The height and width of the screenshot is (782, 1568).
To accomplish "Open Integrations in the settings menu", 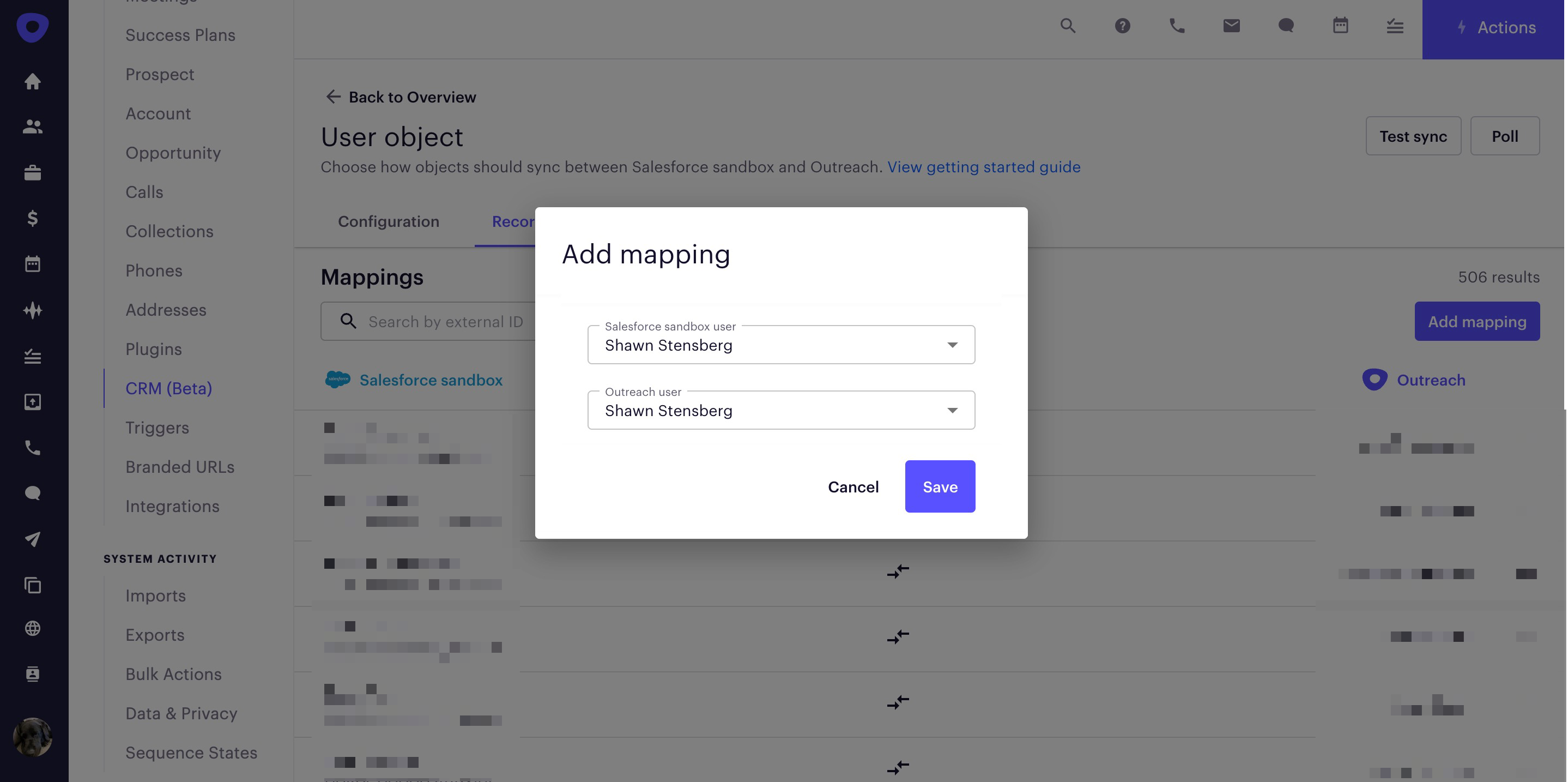I will (x=172, y=506).
